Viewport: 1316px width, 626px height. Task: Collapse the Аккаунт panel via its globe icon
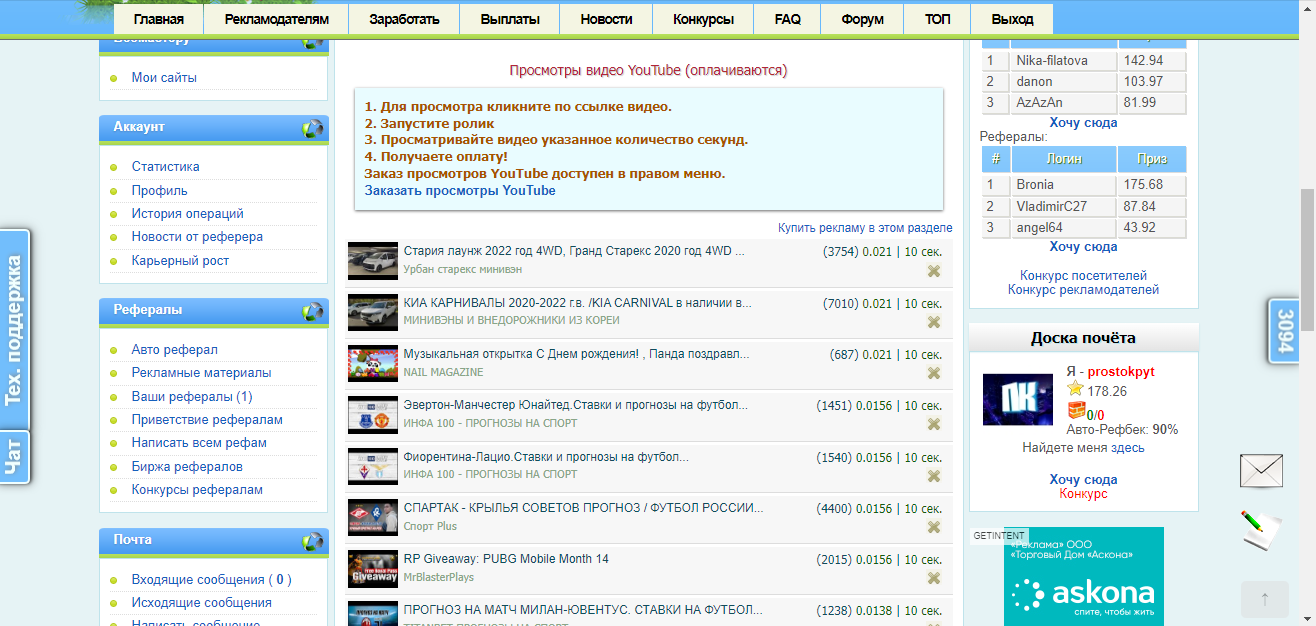click(x=313, y=129)
